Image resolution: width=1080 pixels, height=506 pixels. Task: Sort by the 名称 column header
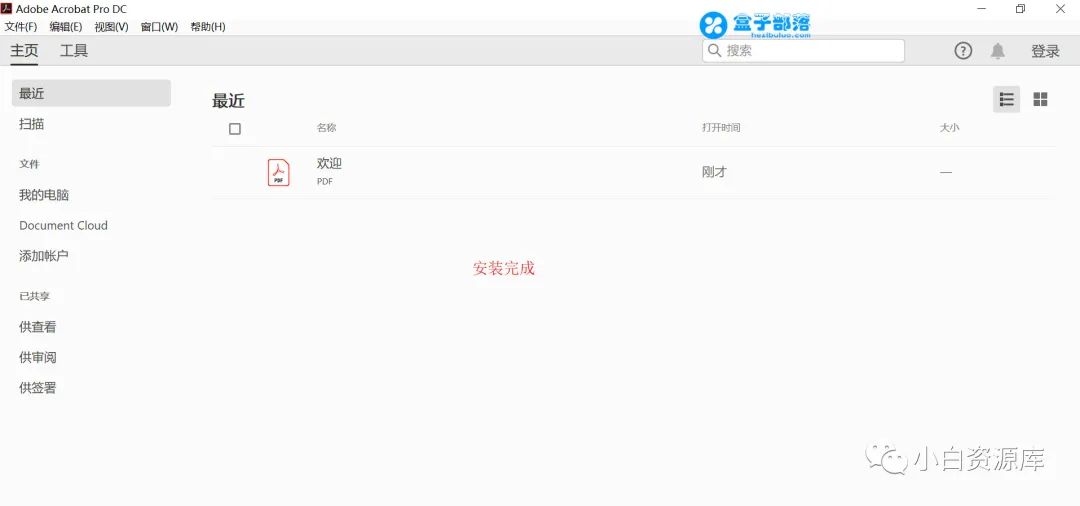coord(326,128)
